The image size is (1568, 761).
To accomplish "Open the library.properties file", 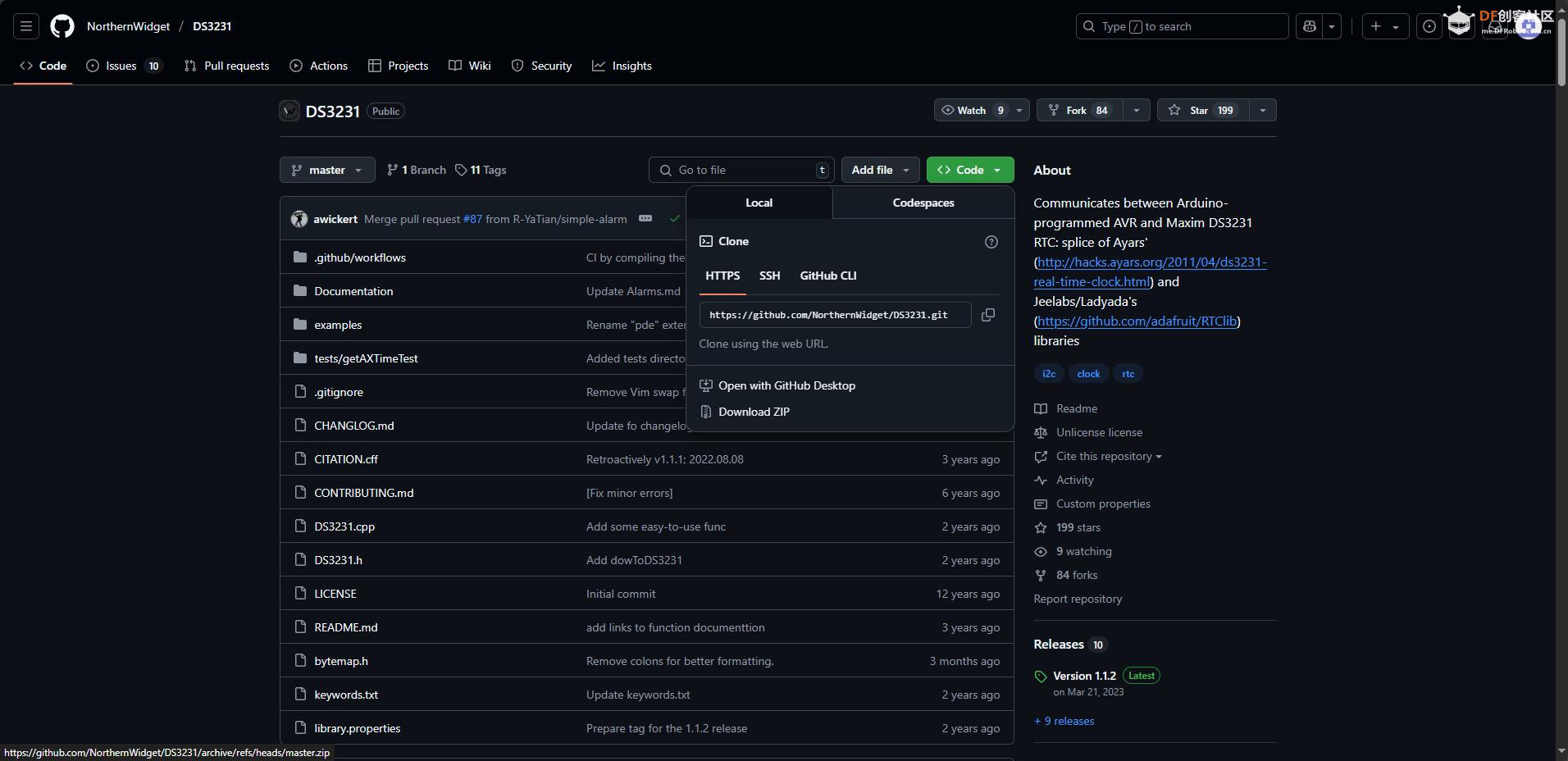I will (358, 728).
